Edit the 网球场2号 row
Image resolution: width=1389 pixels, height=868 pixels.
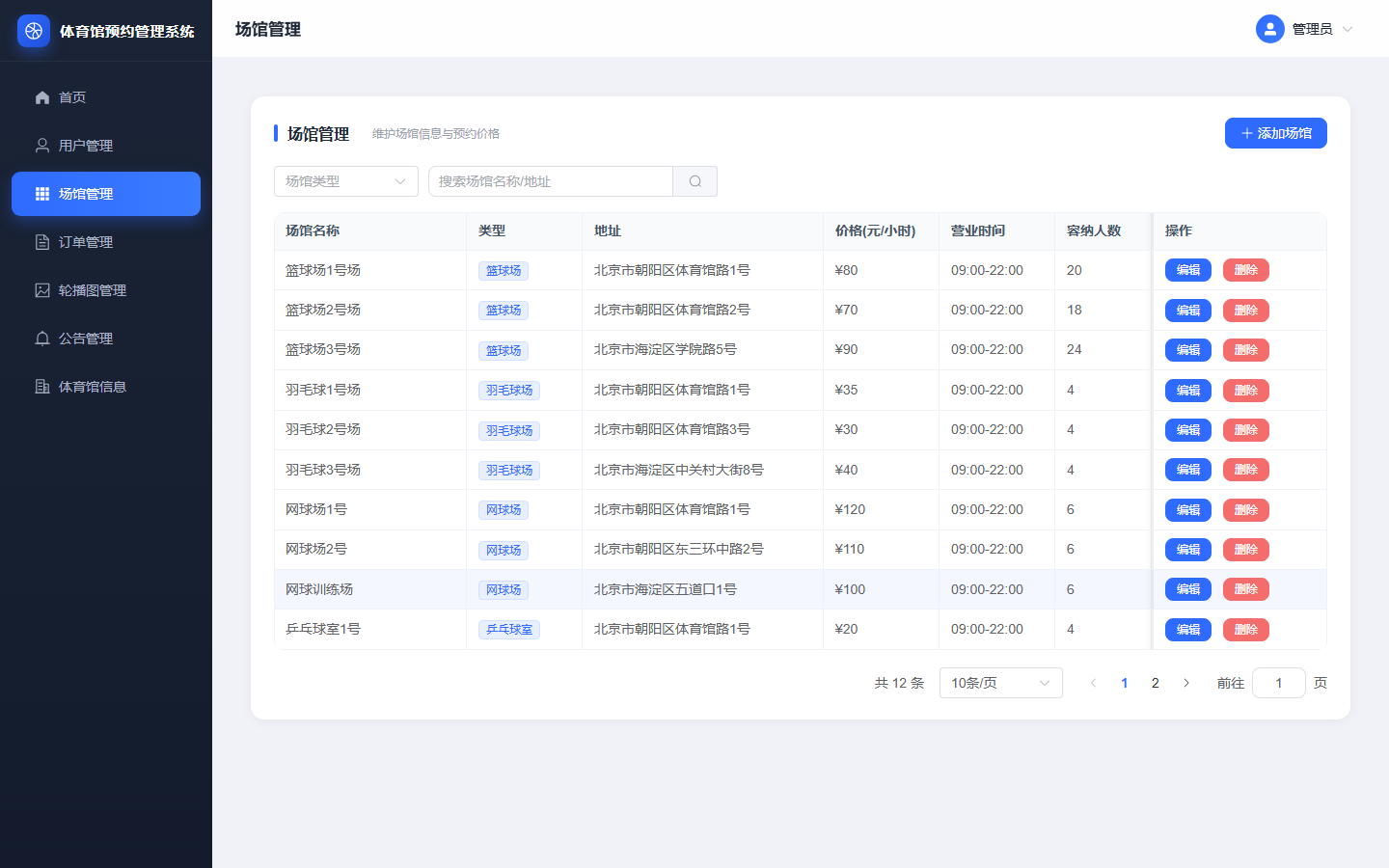click(x=1188, y=550)
